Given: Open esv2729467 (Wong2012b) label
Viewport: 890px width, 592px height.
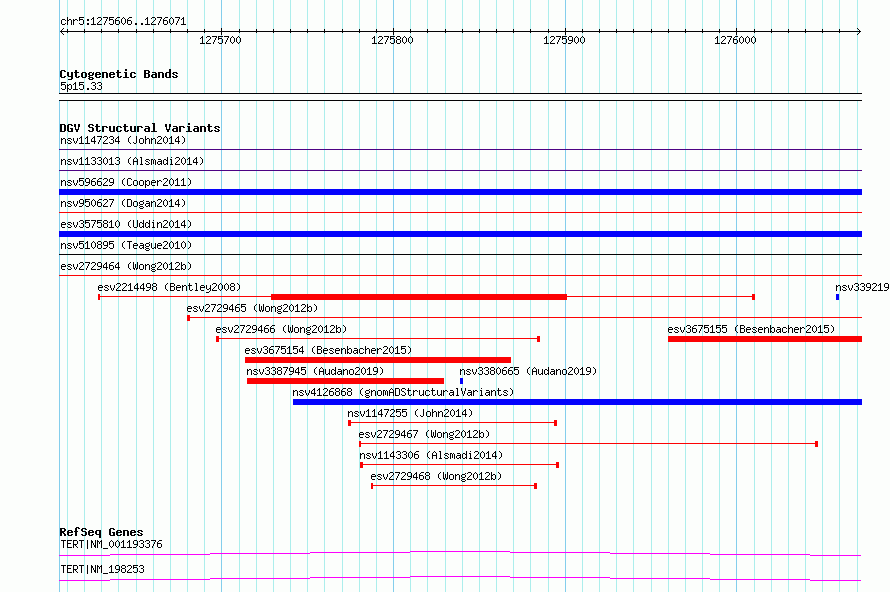Looking at the screenshot, I should pos(425,434).
